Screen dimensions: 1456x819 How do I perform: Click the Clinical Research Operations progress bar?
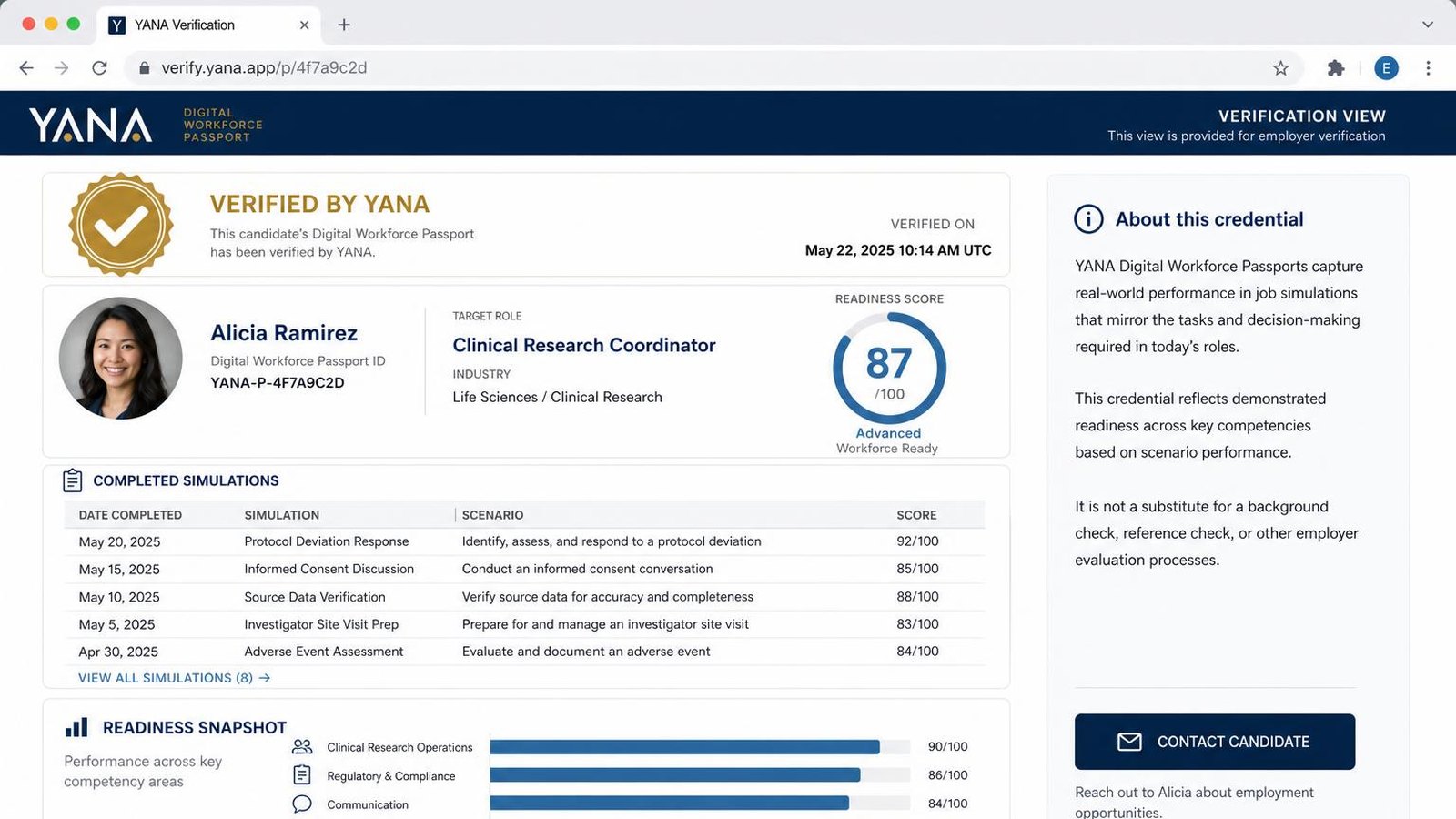tap(700, 747)
